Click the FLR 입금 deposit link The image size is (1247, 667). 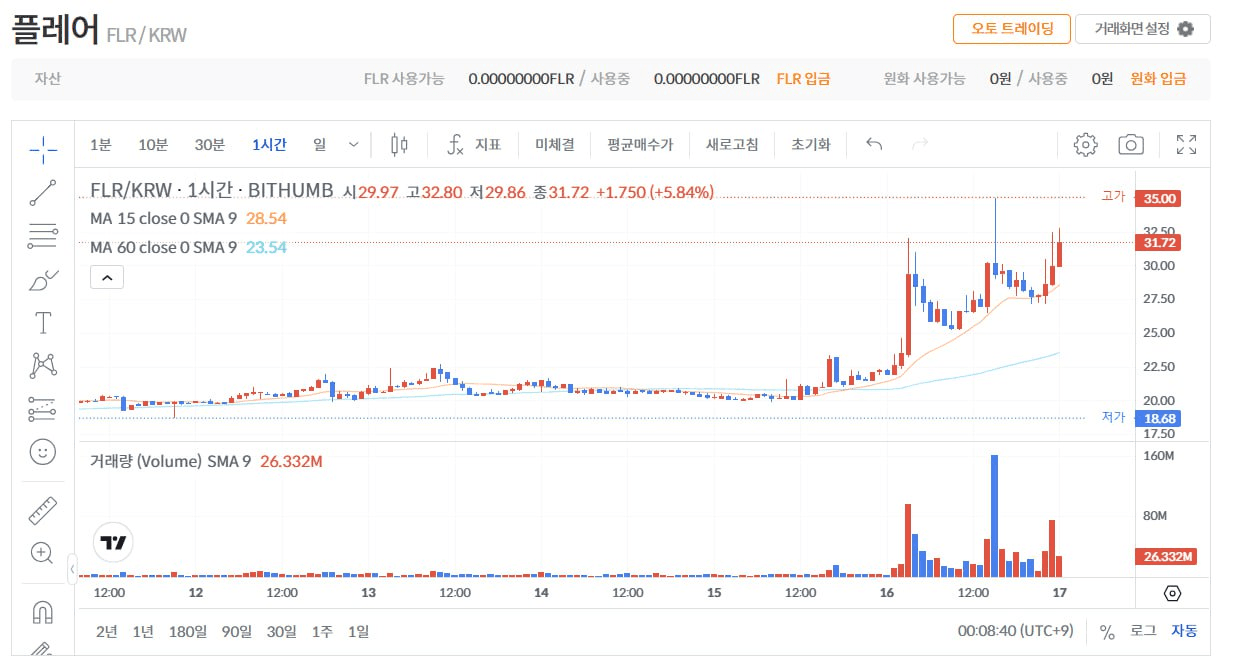803,79
